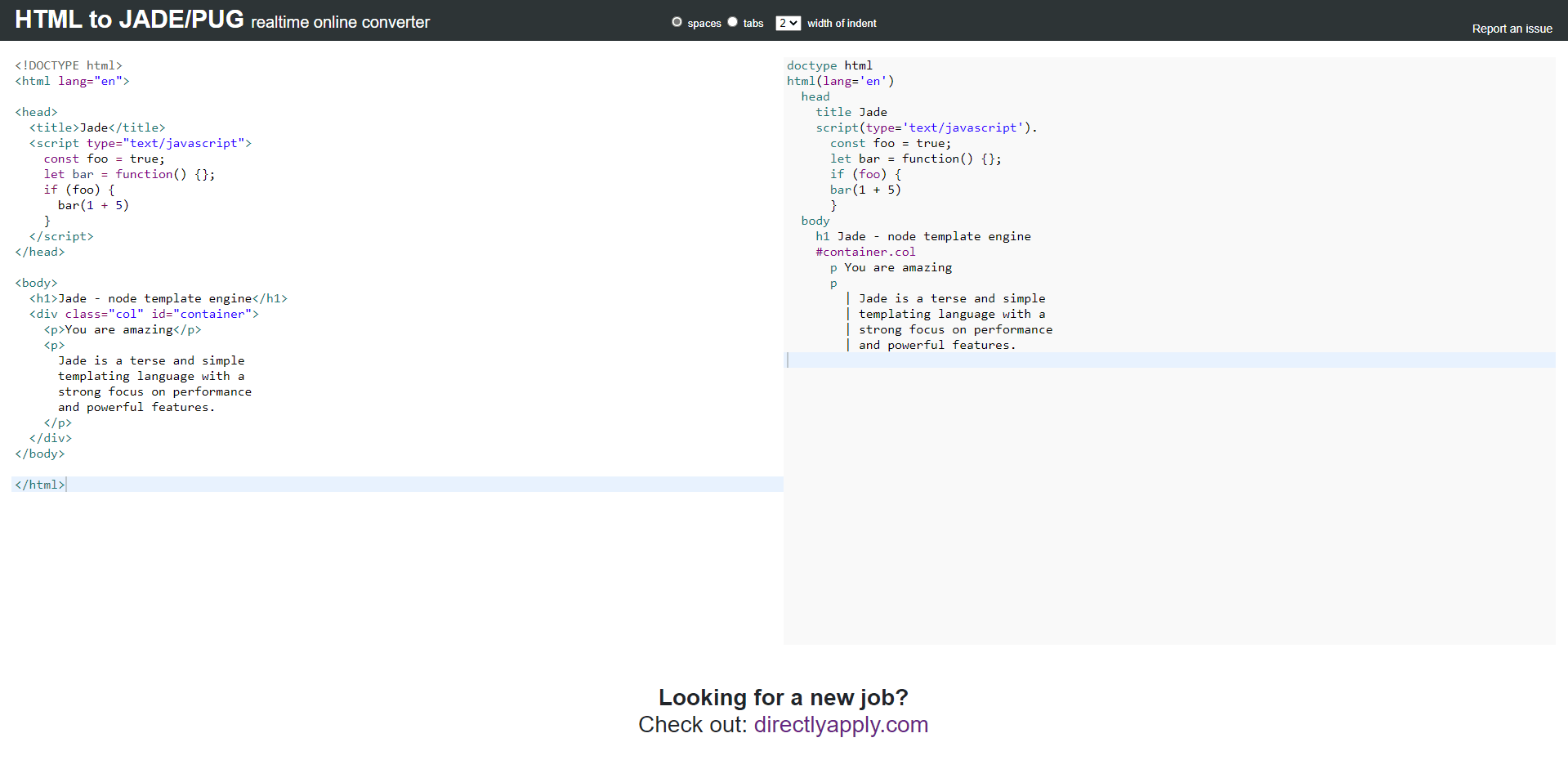The width and height of the screenshot is (1568, 778).
Task: Click the 'Looking for a new job?' heading
Action: [783, 697]
